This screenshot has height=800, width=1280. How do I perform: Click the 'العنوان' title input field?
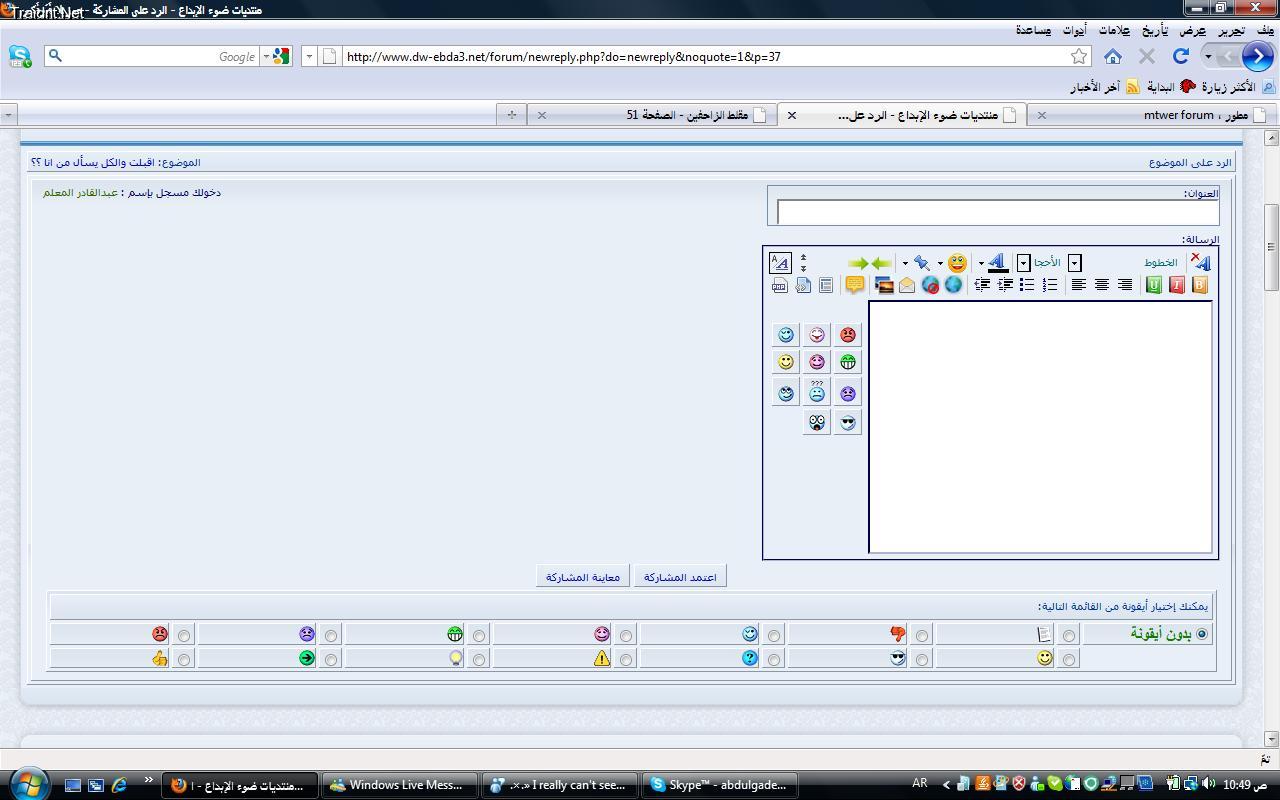997,212
